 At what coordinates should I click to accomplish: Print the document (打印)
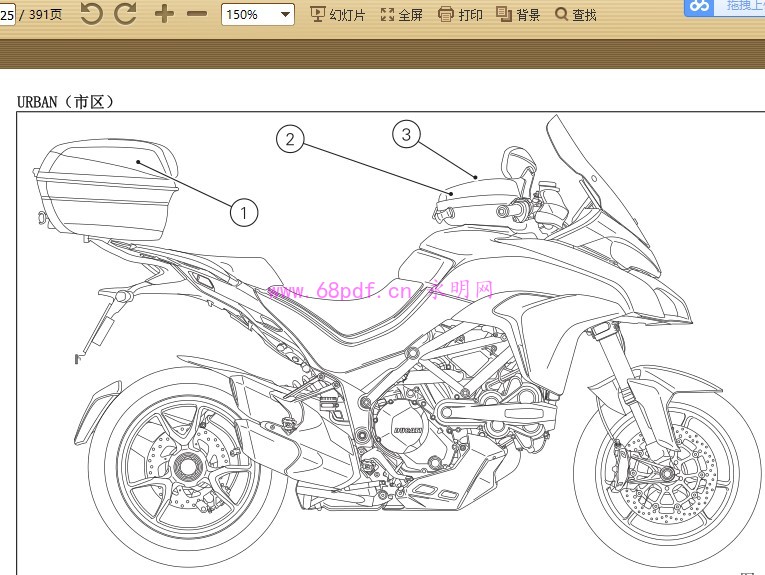tap(460, 14)
